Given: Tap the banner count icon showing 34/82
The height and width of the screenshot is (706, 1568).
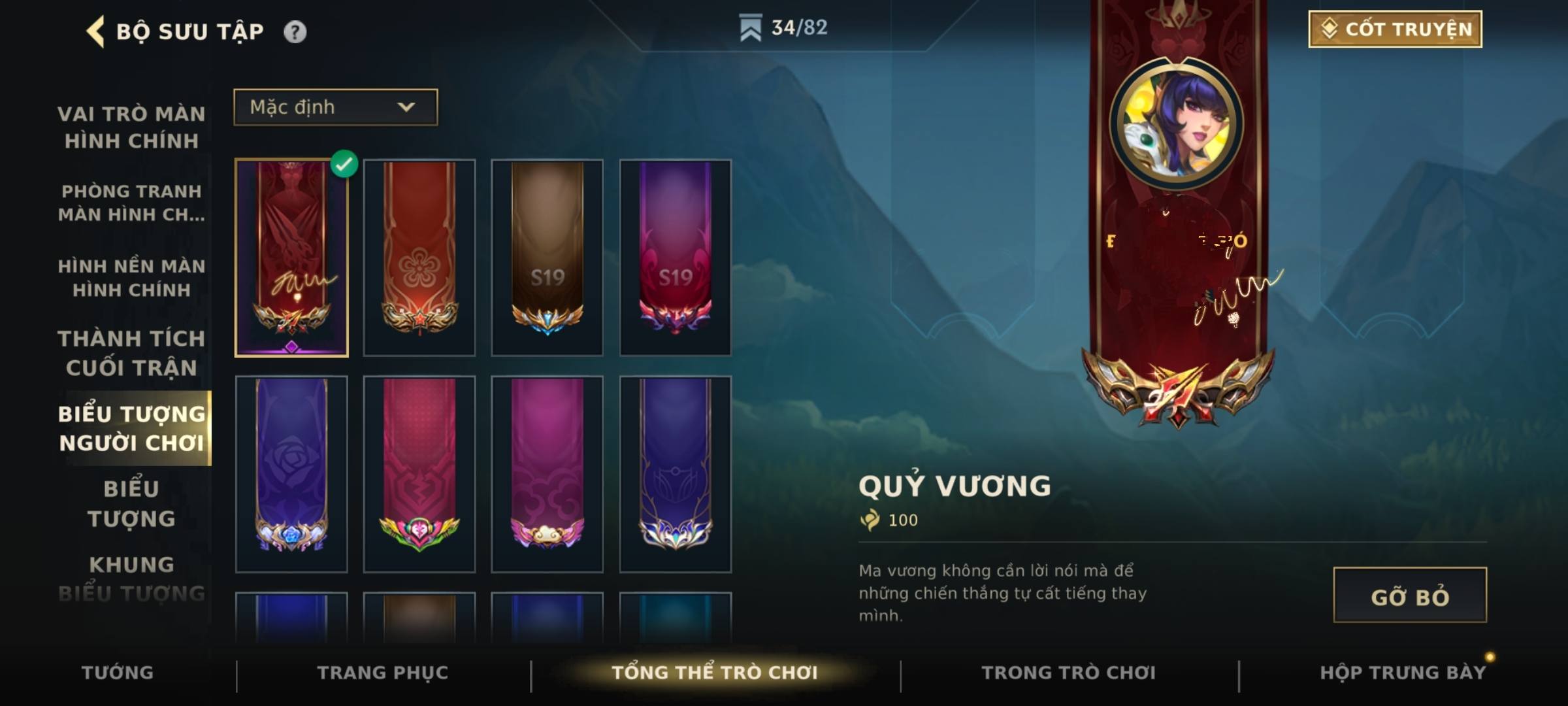Looking at the screenshot, I should click(x=750, y=28).
